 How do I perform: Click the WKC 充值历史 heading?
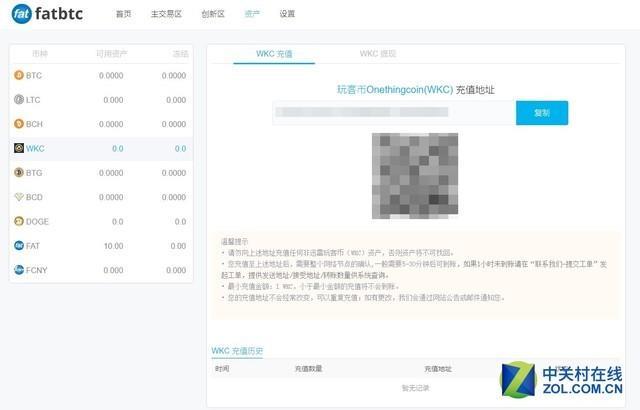[237, 351]
